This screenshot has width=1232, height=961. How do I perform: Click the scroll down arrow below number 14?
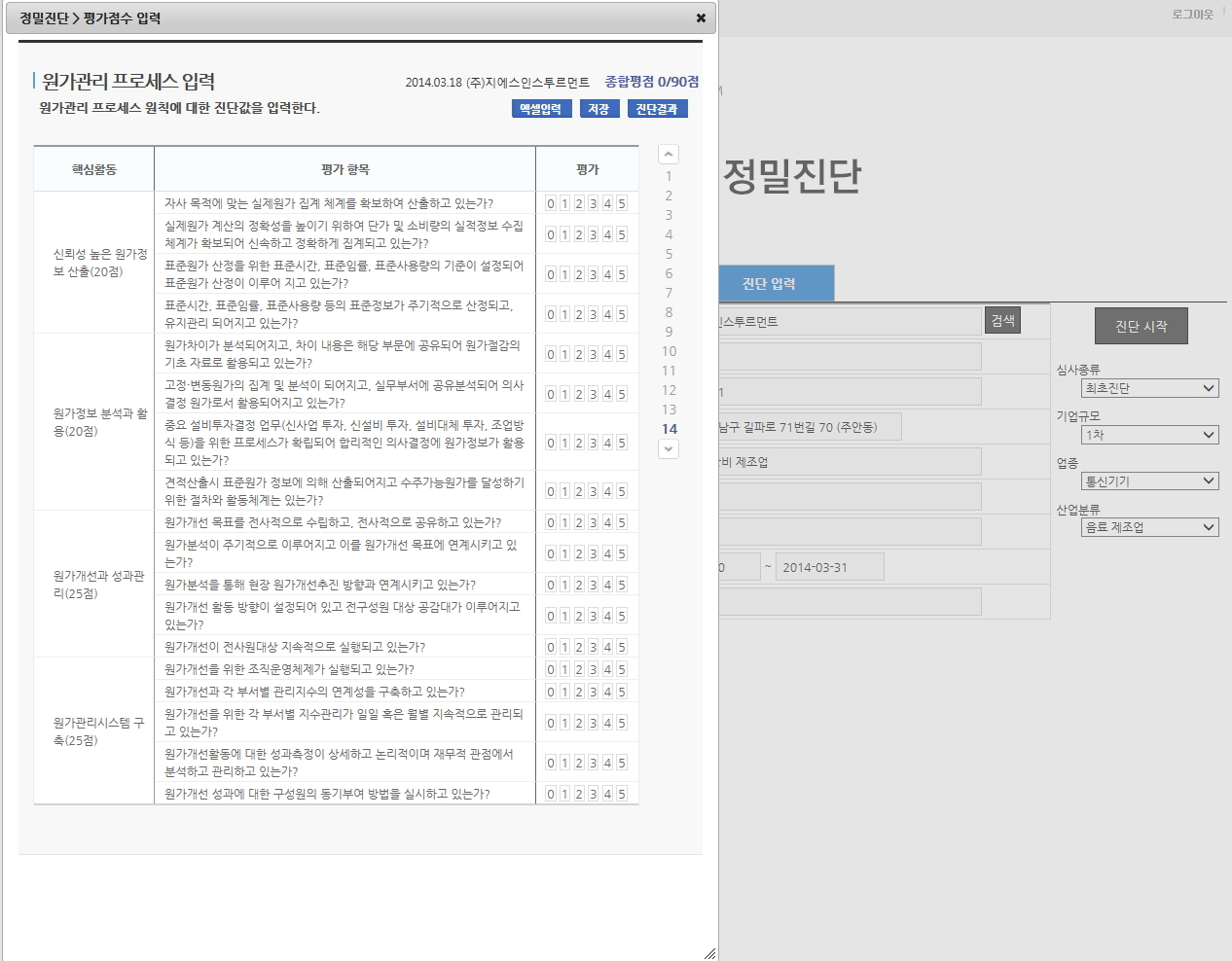[x=669, y=448]
